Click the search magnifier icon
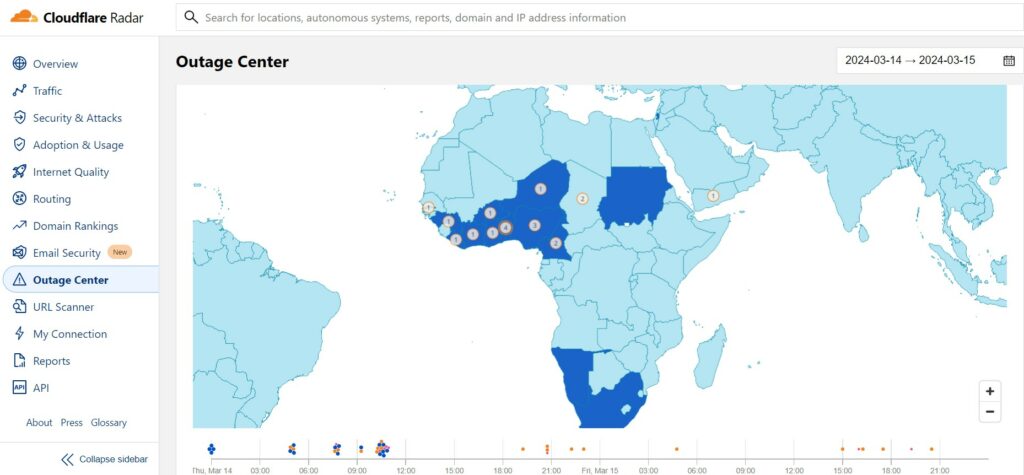 190,18
